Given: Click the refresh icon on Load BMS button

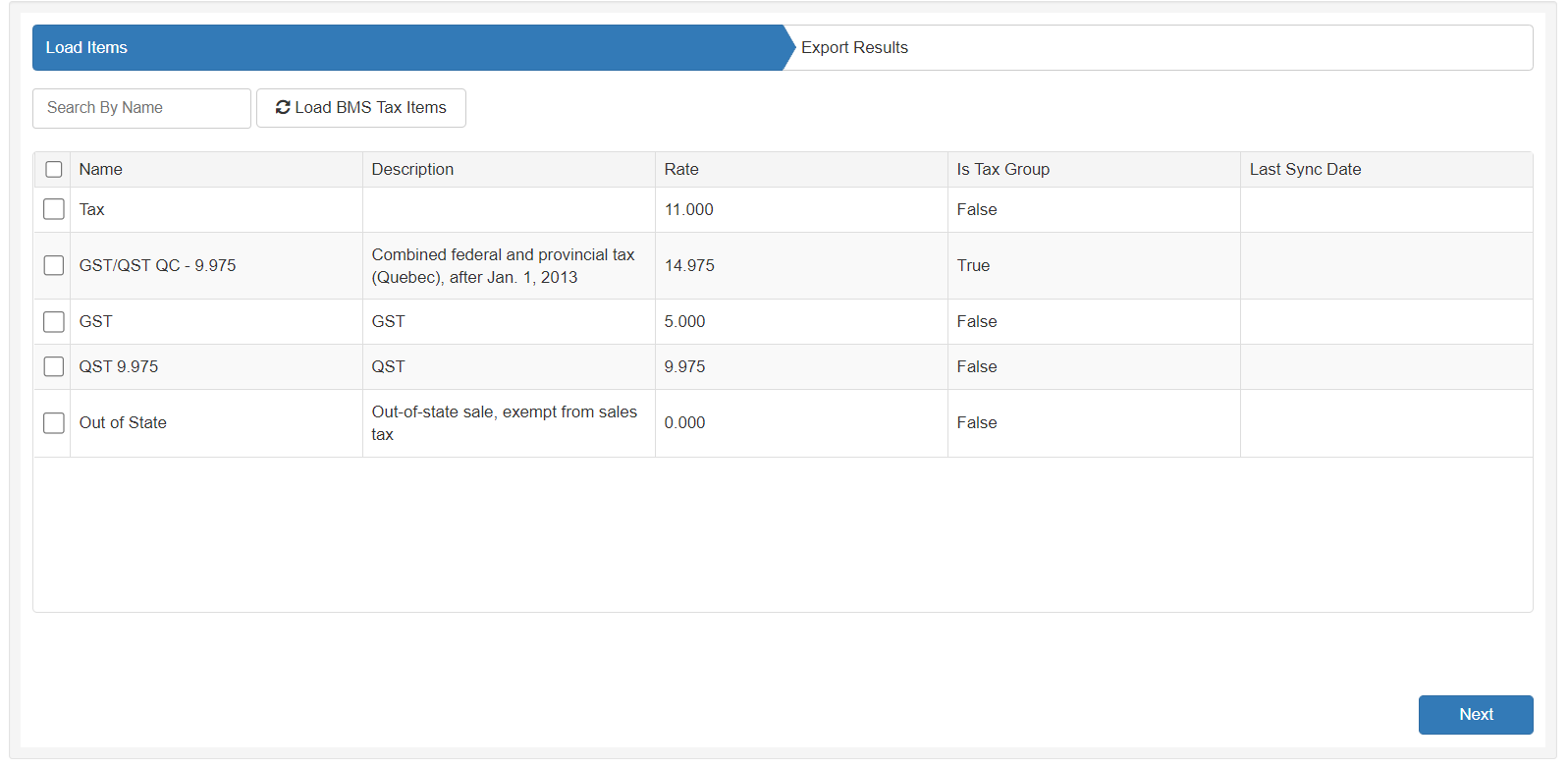Looking at the screenshot, I should coord(283,108).
